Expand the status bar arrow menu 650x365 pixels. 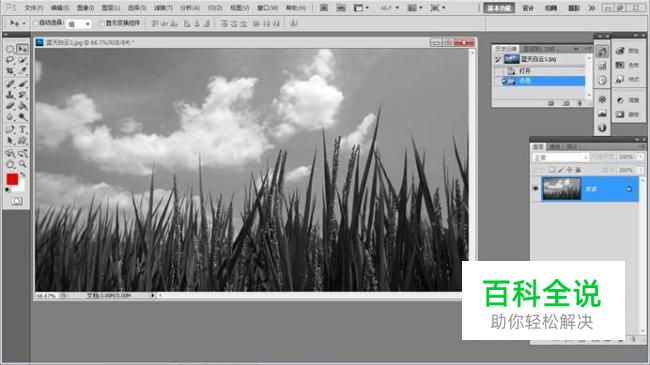pyautogui.click(x=153, y=296)
